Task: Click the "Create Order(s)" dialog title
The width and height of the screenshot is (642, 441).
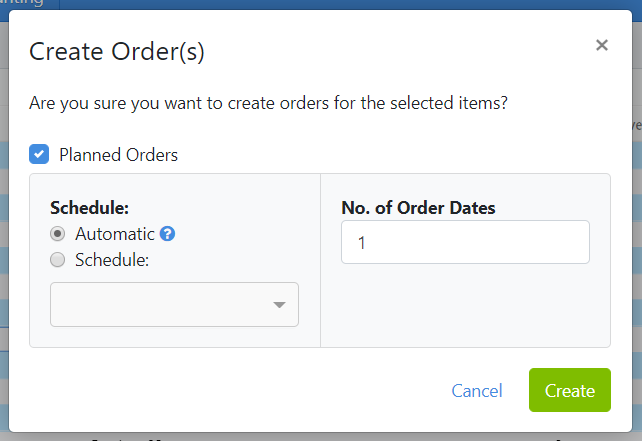Action: [117, 52]
